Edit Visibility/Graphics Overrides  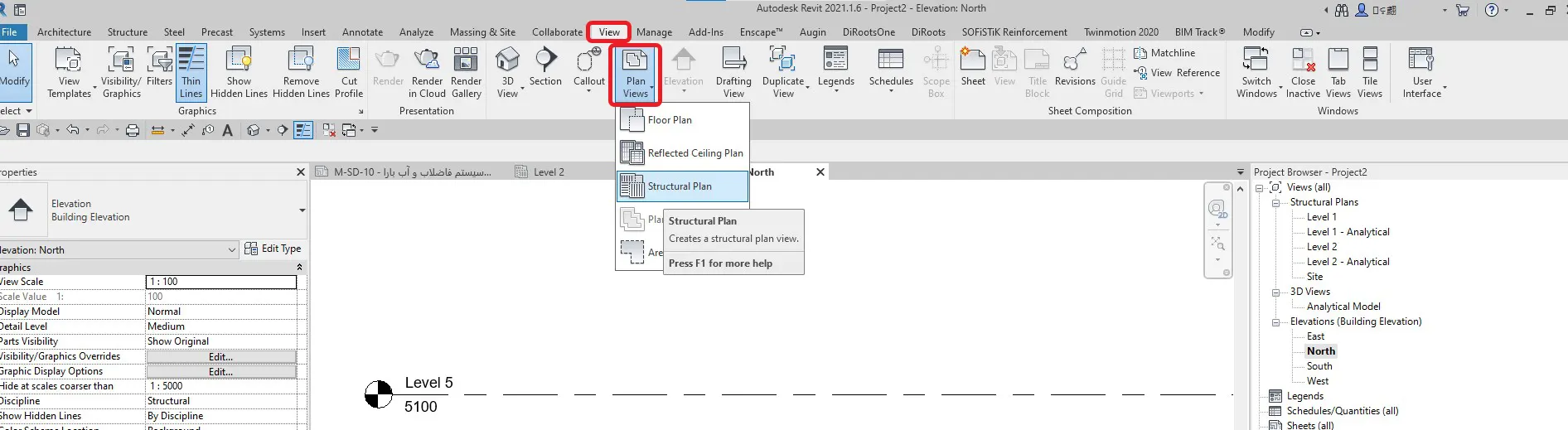click(x=220, y=357)
